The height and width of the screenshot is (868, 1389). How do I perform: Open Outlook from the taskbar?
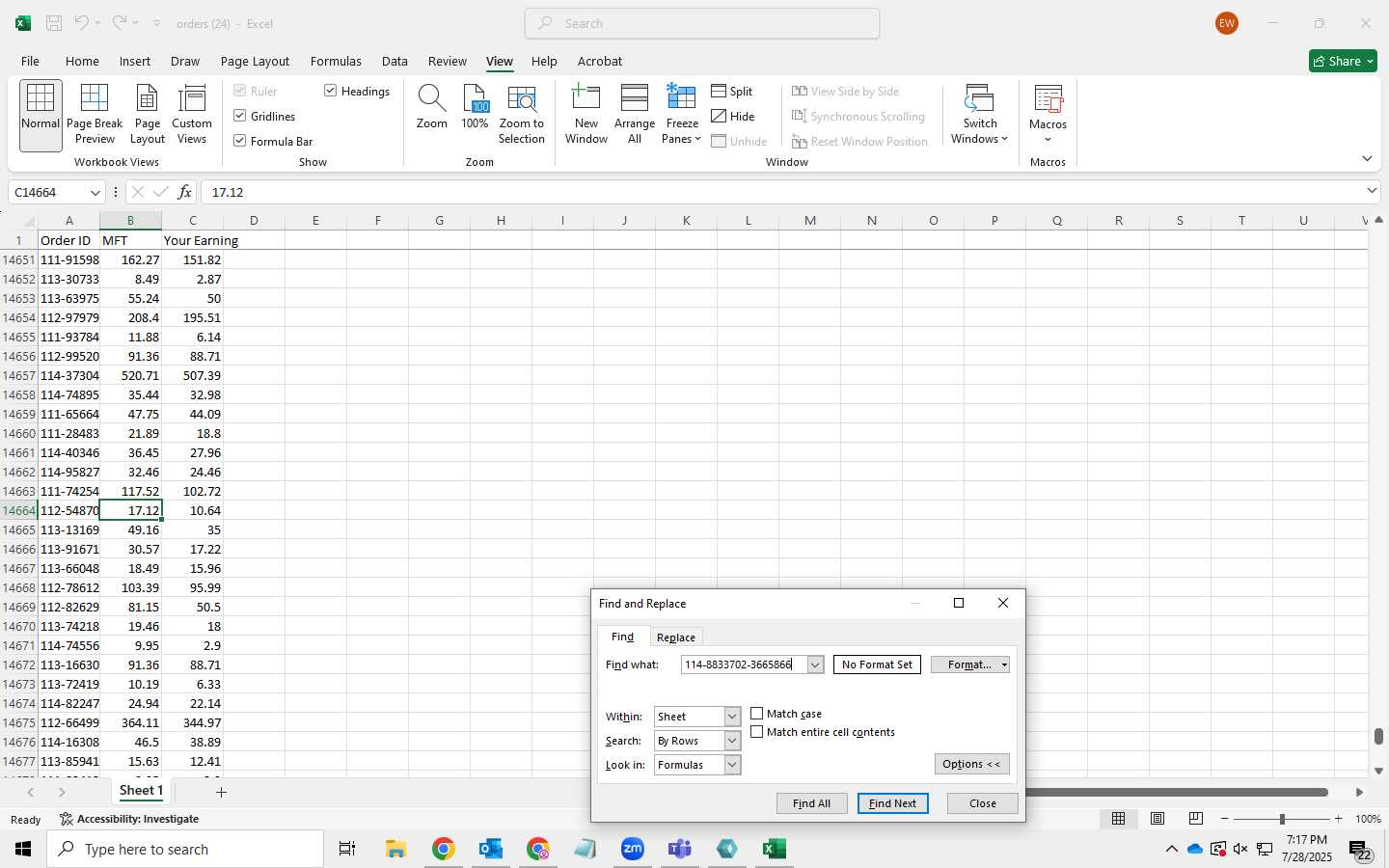(491, 849)
